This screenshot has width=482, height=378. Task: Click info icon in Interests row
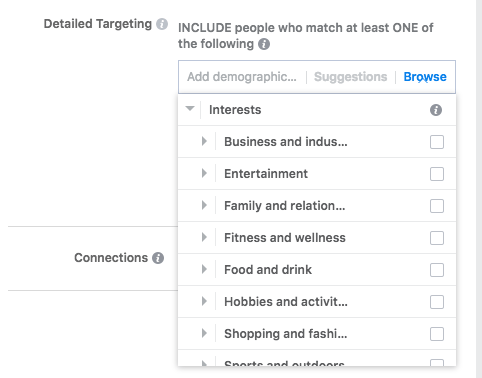[436, 110]
